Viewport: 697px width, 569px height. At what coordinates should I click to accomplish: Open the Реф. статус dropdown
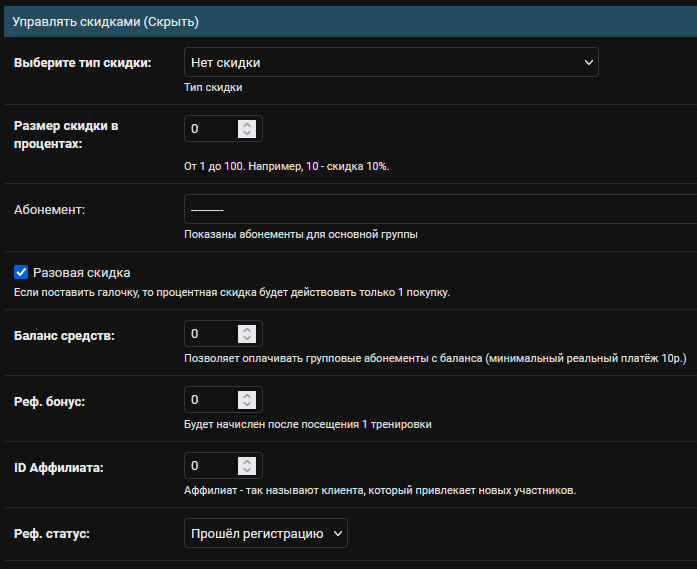(266, 535)
